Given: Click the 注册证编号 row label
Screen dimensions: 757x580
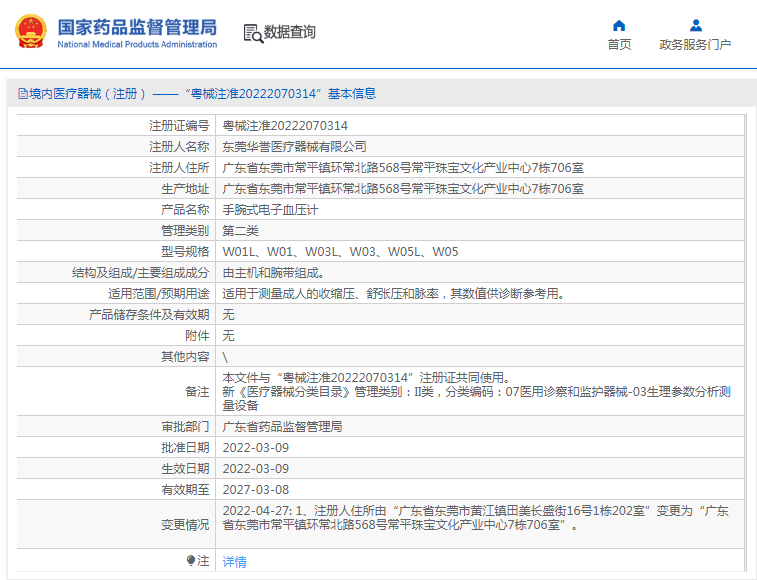Looking at the screenshot, I should (179, 126).
